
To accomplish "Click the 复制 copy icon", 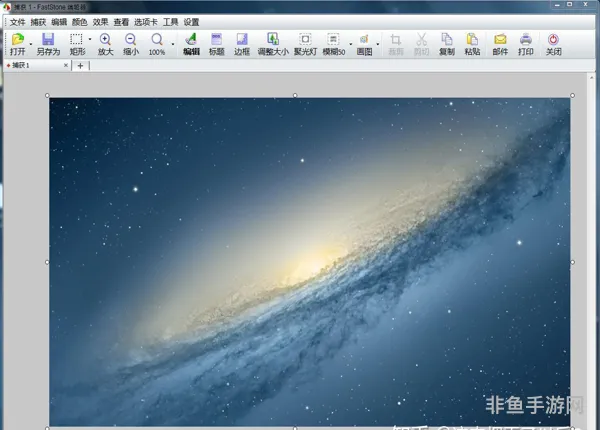I will (447, 44).
